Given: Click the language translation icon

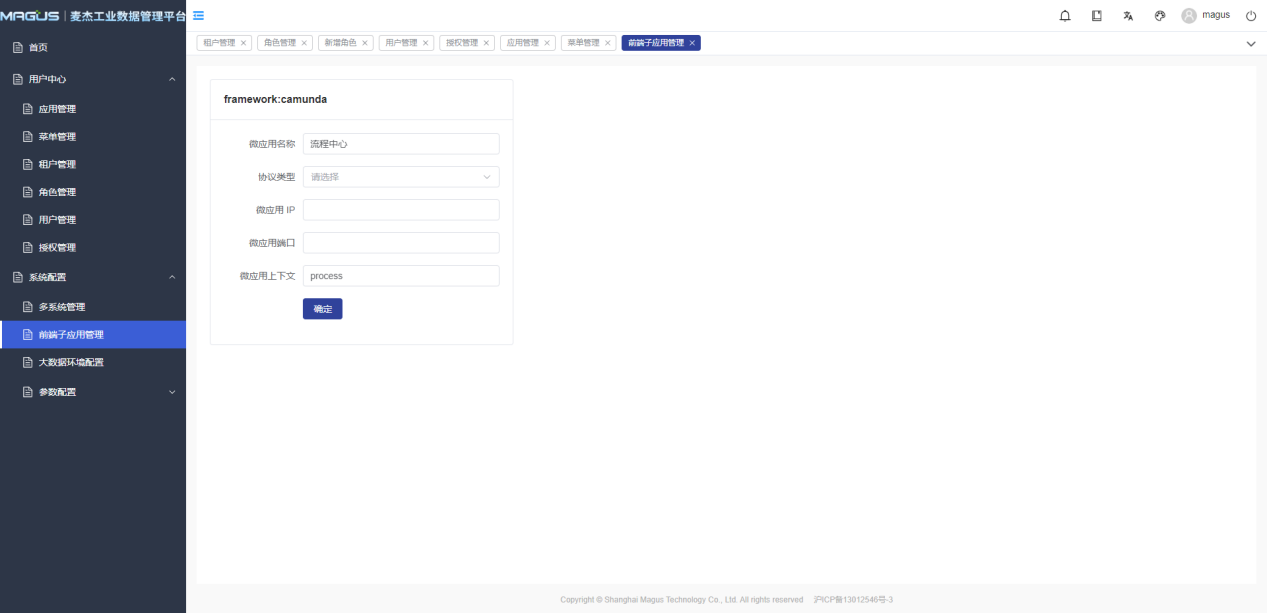Looking at the screenshot, I should click(x=1128, y=16).
